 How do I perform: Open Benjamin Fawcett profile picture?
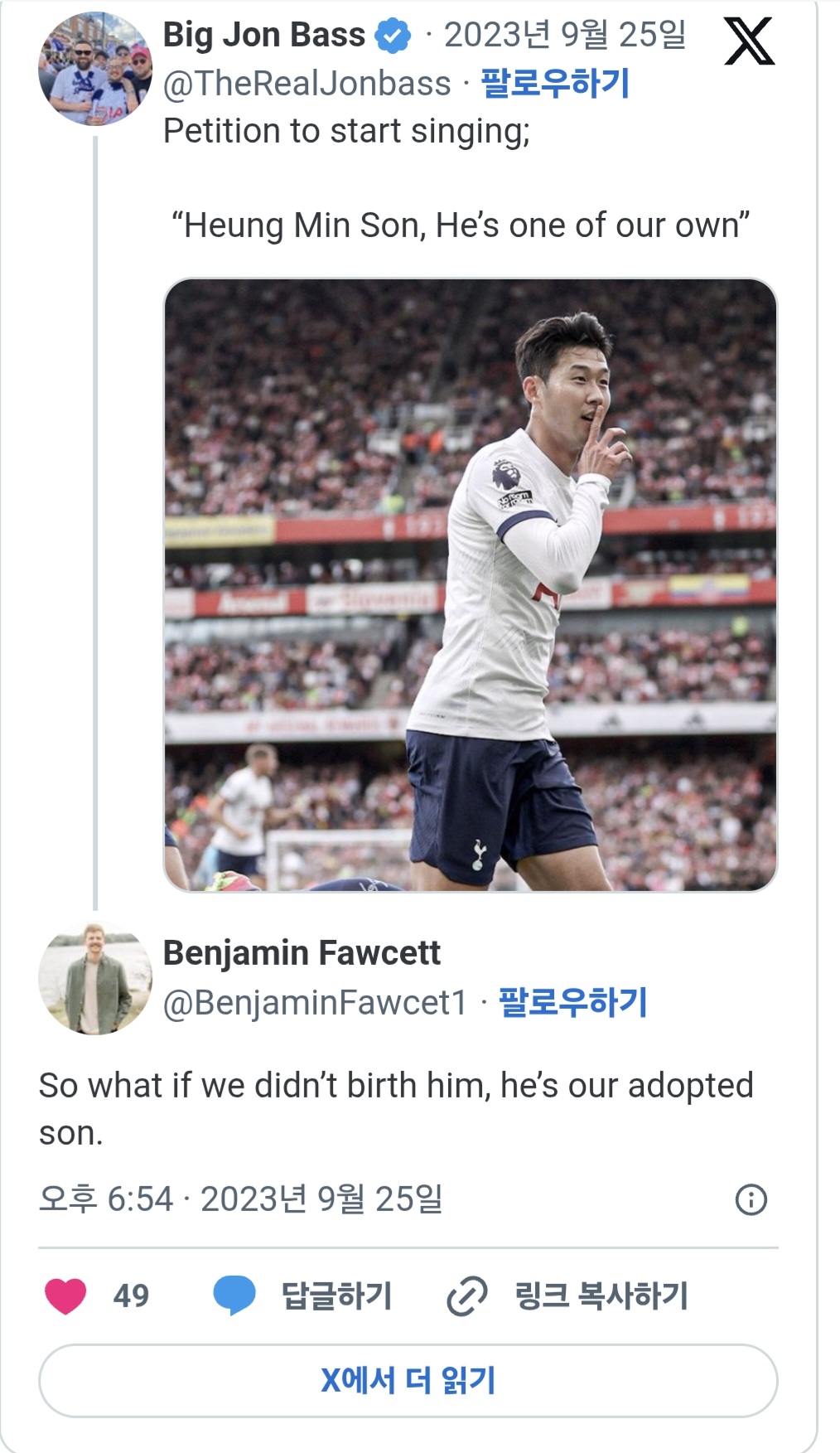tap(95, 978)
